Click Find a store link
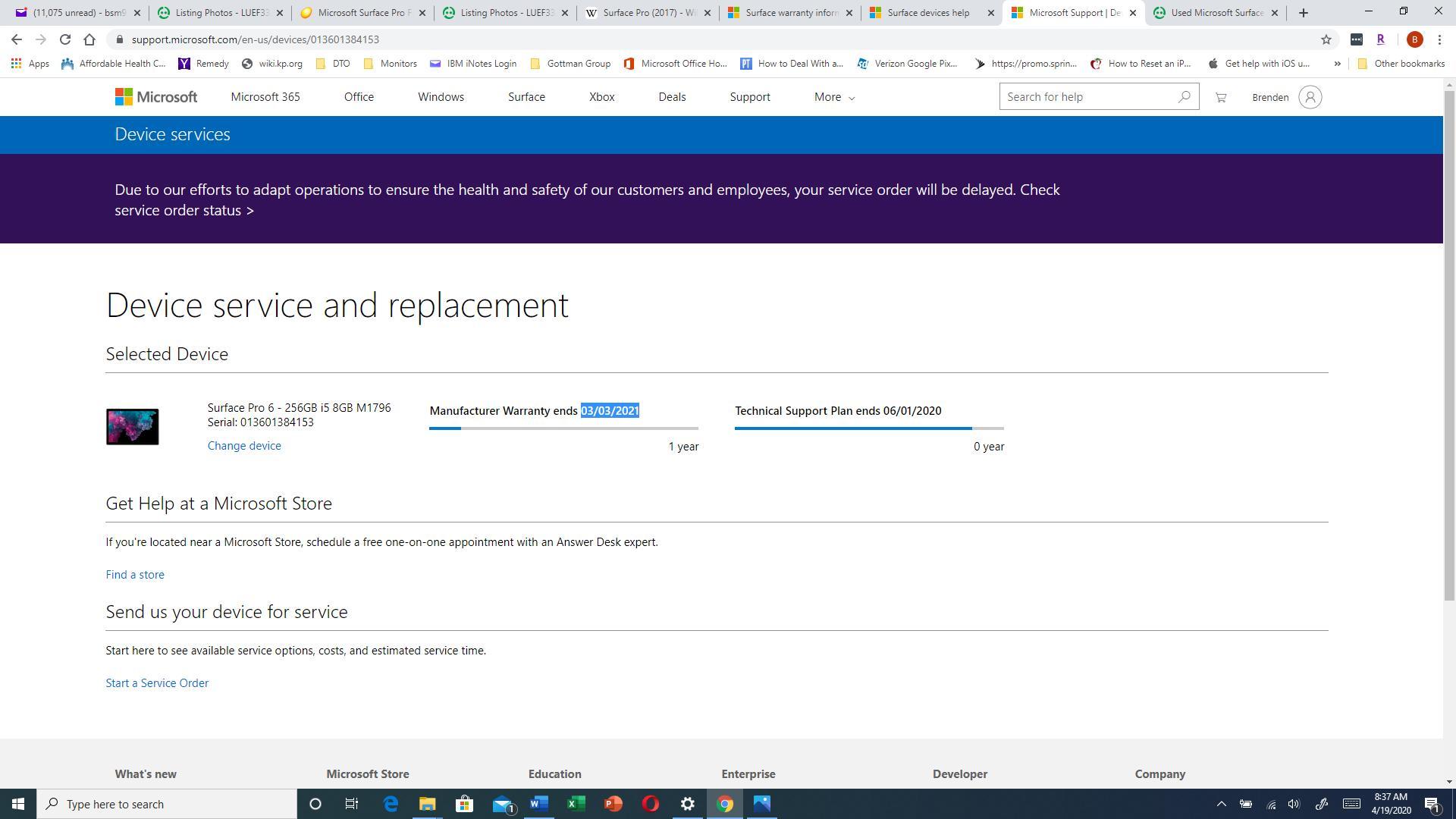Screen dimensions: 1456x819 [135, 575]
